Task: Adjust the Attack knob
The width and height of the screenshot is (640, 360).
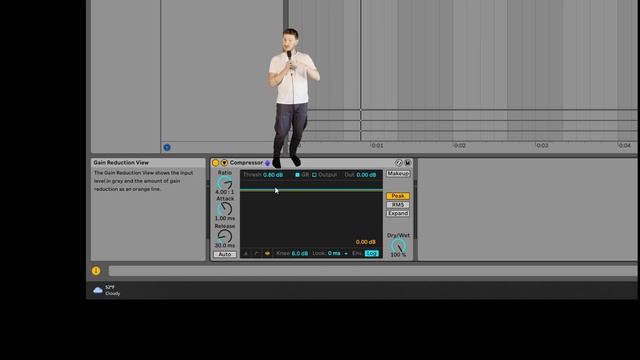Action: click(x=224, y=209)
